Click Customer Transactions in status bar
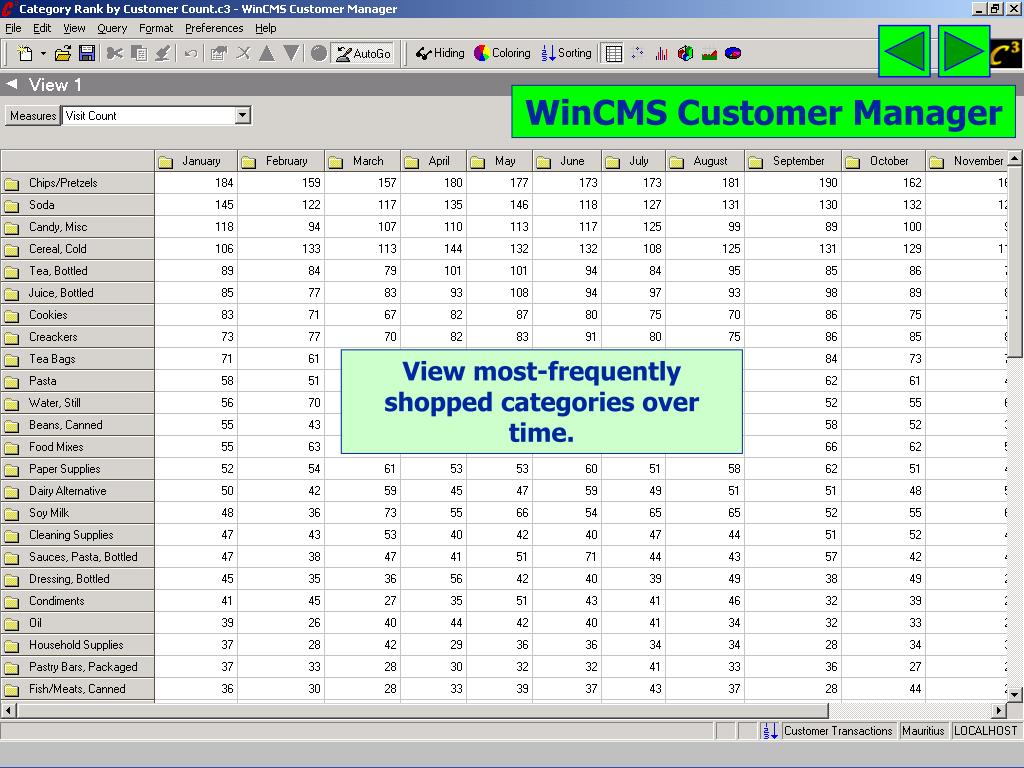1024x768 pixels. [x=838, y=731]
